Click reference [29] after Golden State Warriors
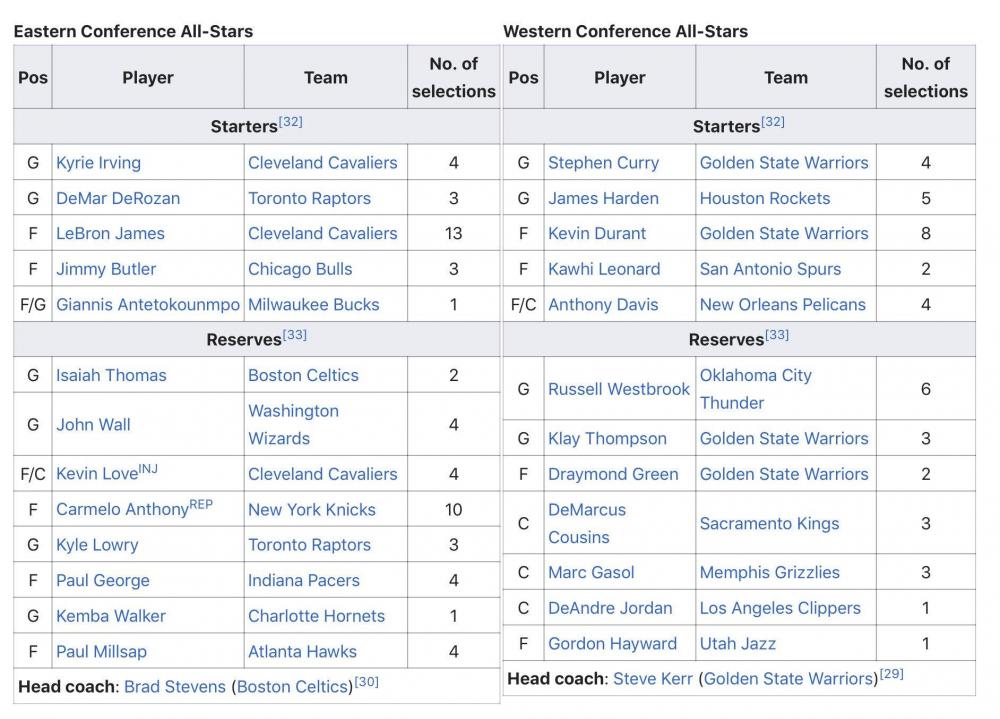This screenshot has height=719, width=1000. pyautogui.click(x=891, y=674)
